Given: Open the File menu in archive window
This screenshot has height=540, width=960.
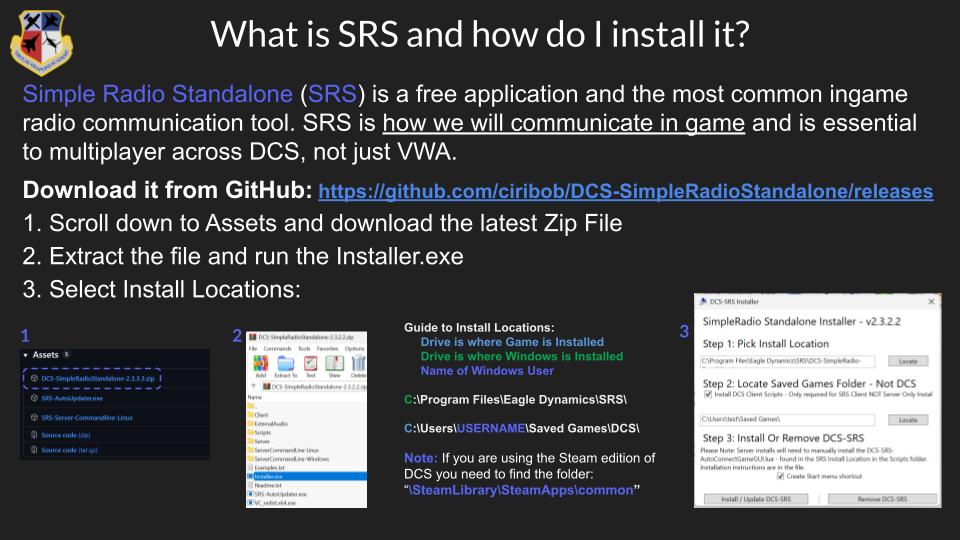Looking at the screenshot, I should 253,348.
